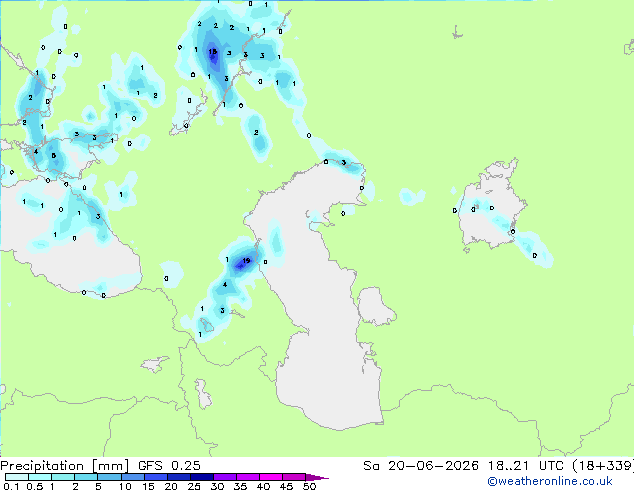Viewport: 634px width, 490px height.
Task: Click the 'Precipitation [mm]' title text
Action: click(x=65, y=466)
